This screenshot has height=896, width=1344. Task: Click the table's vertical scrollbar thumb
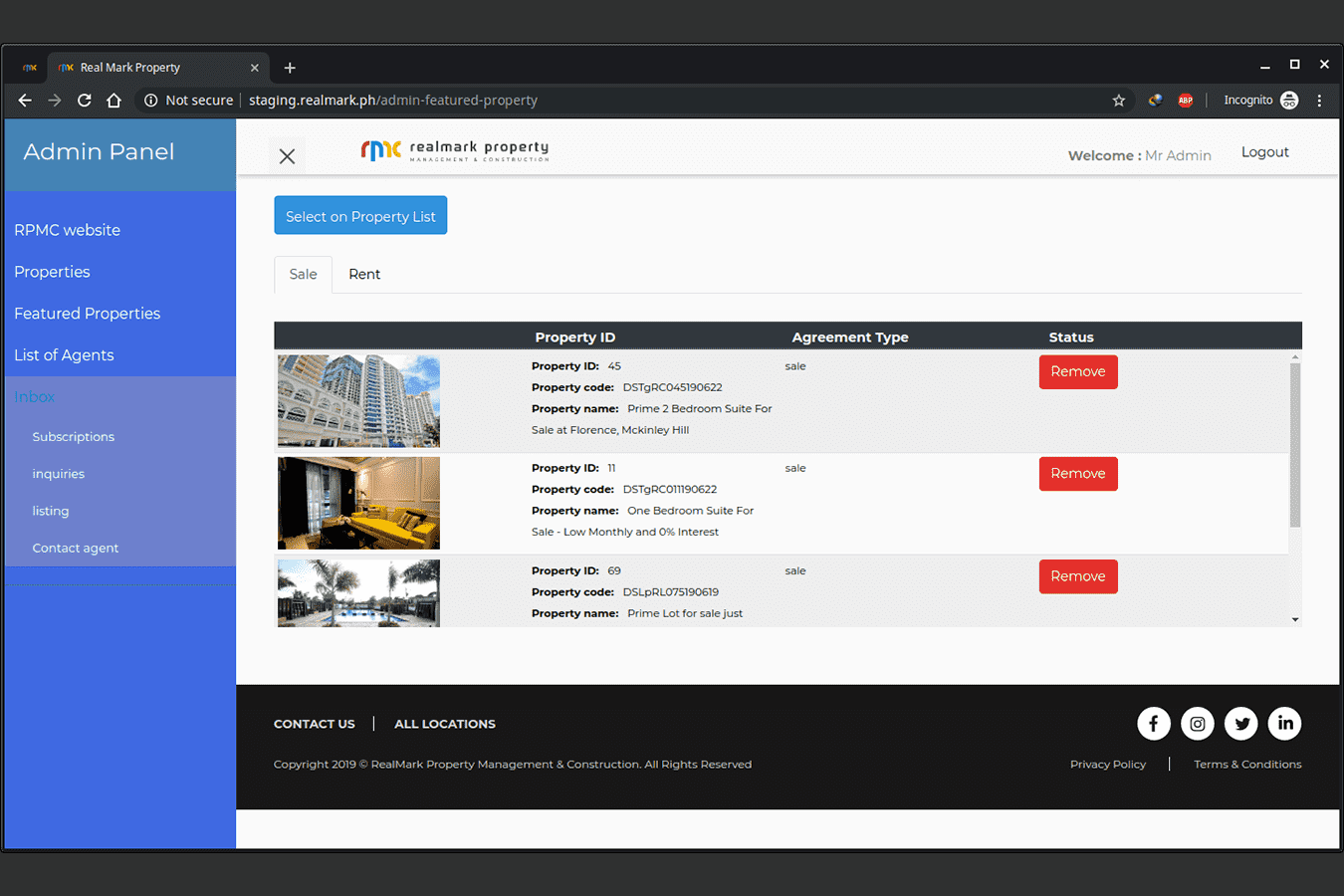(1295, 445)
